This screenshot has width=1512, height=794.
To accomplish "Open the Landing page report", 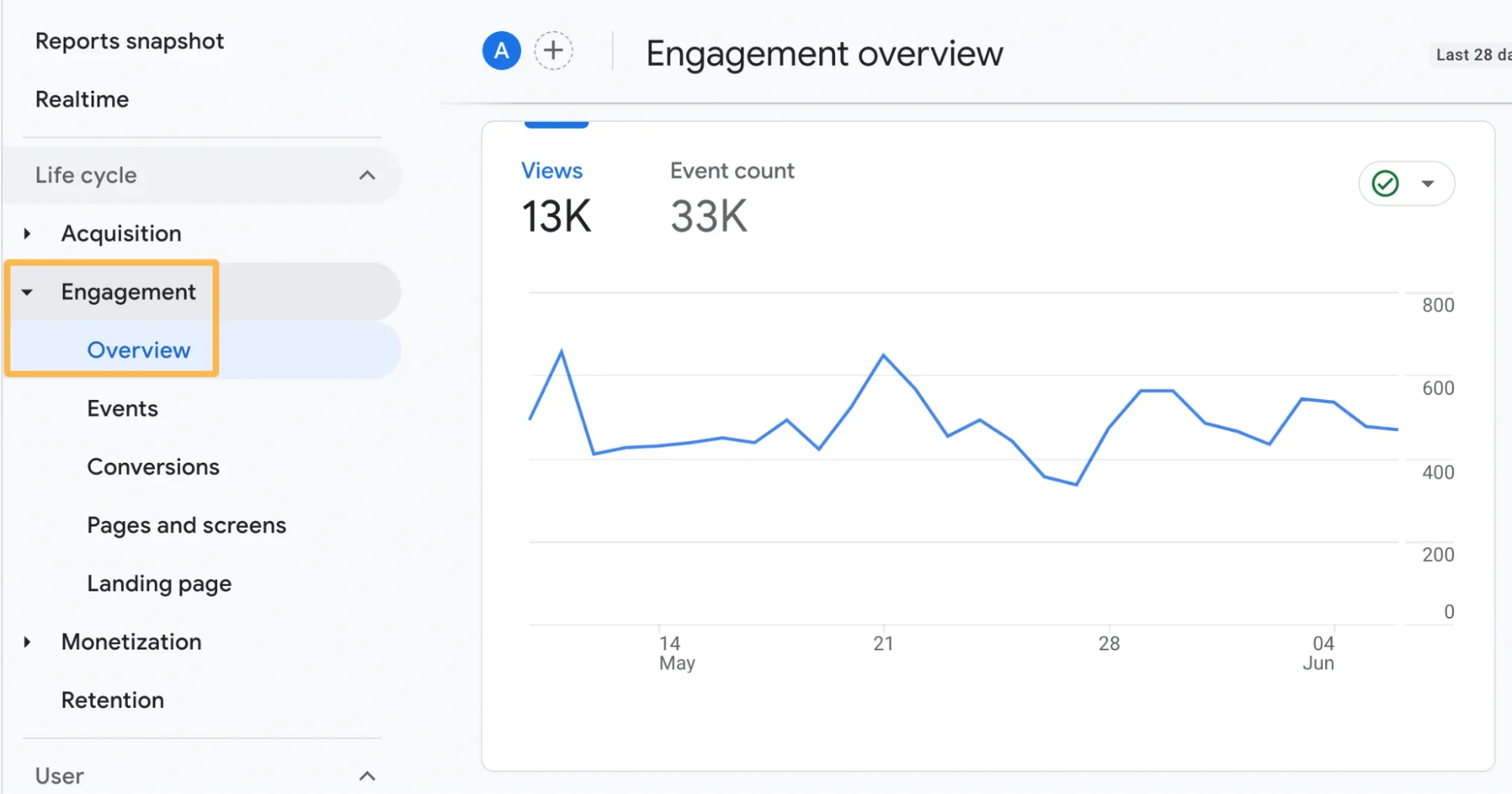I will [159, 583].
